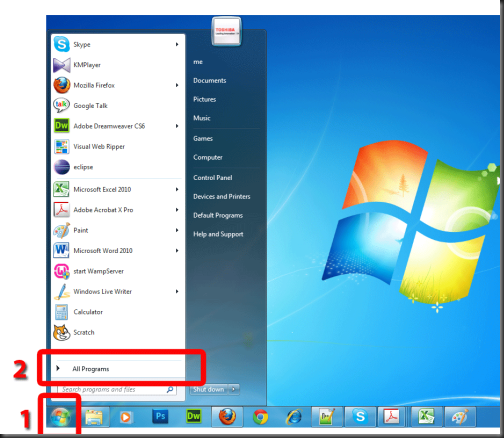Image resolution: width=504 pixels, height=438 pixels.
Task: Expand Microsoft Word 2010 jump list arrow
Action: click(x=177, y=251)
